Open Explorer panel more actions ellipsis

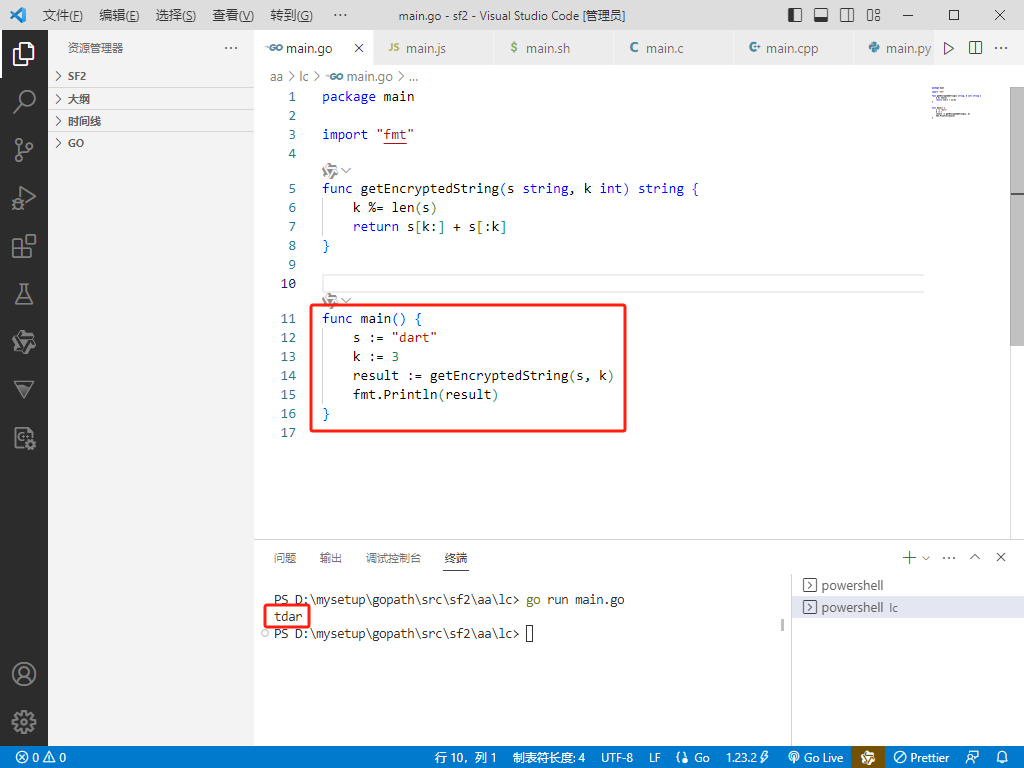pyautogui.click(x=231, y=48)
